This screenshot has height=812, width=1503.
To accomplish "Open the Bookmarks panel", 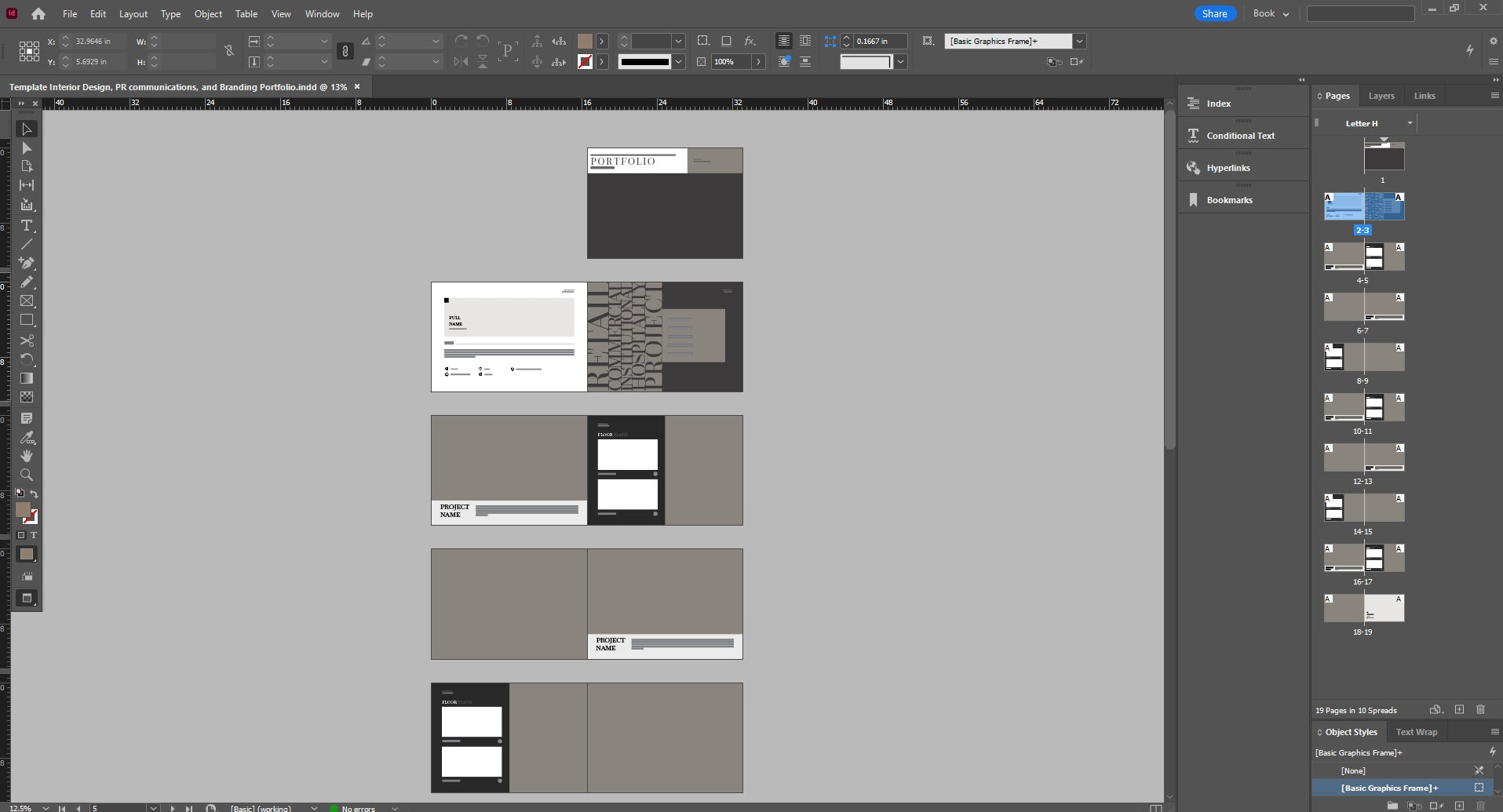I will (1229, 200).
